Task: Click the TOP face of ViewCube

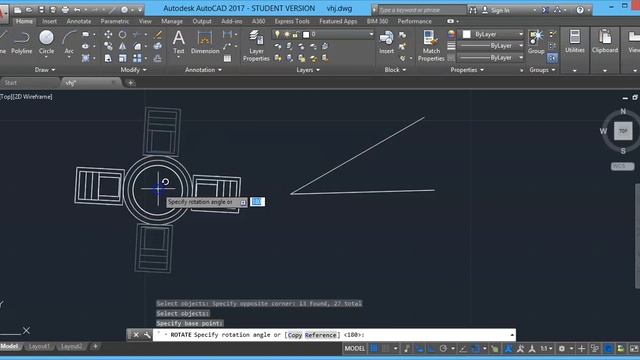Action: coord(623,131)
